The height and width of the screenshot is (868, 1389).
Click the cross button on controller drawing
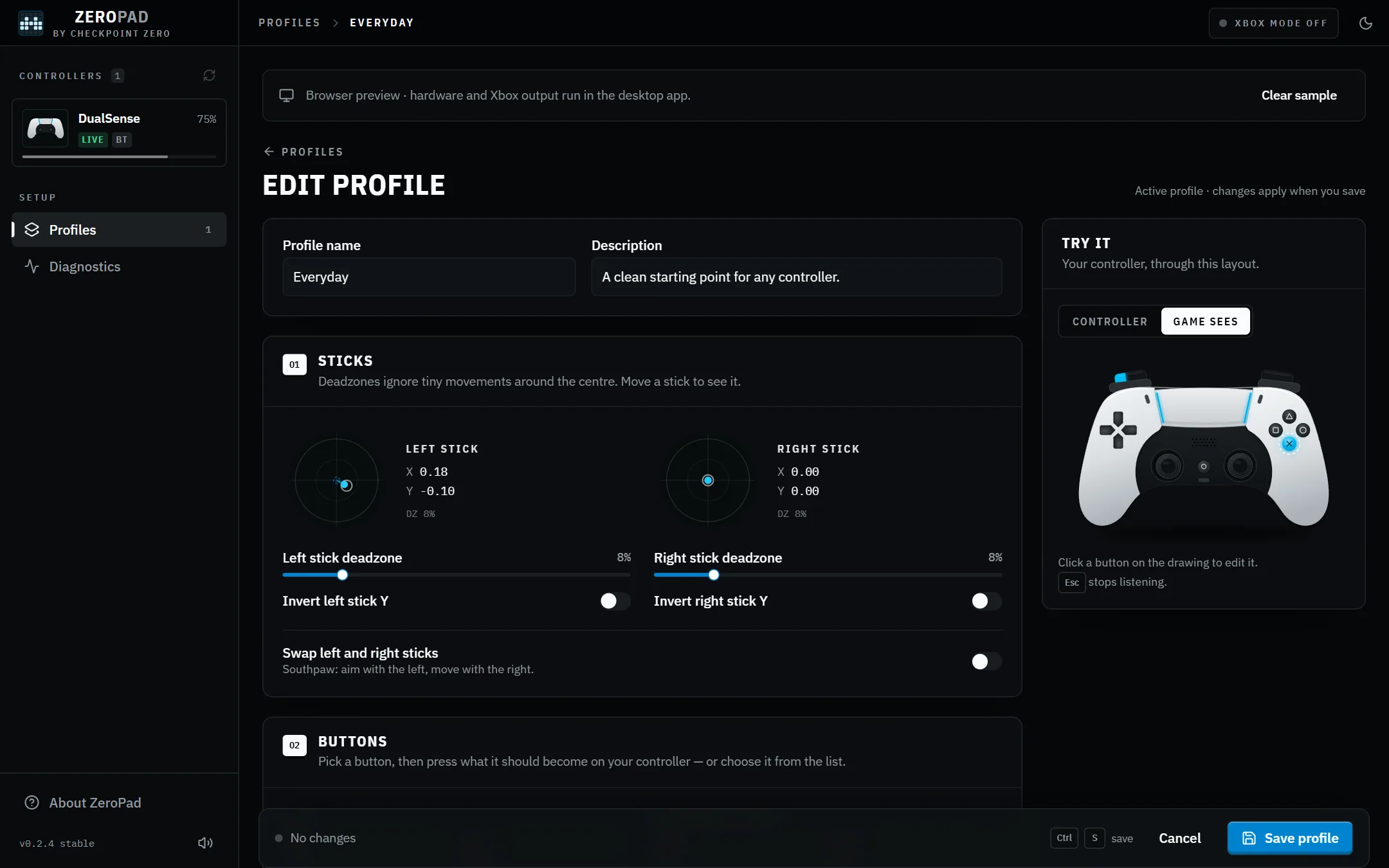coord(1289,444)
